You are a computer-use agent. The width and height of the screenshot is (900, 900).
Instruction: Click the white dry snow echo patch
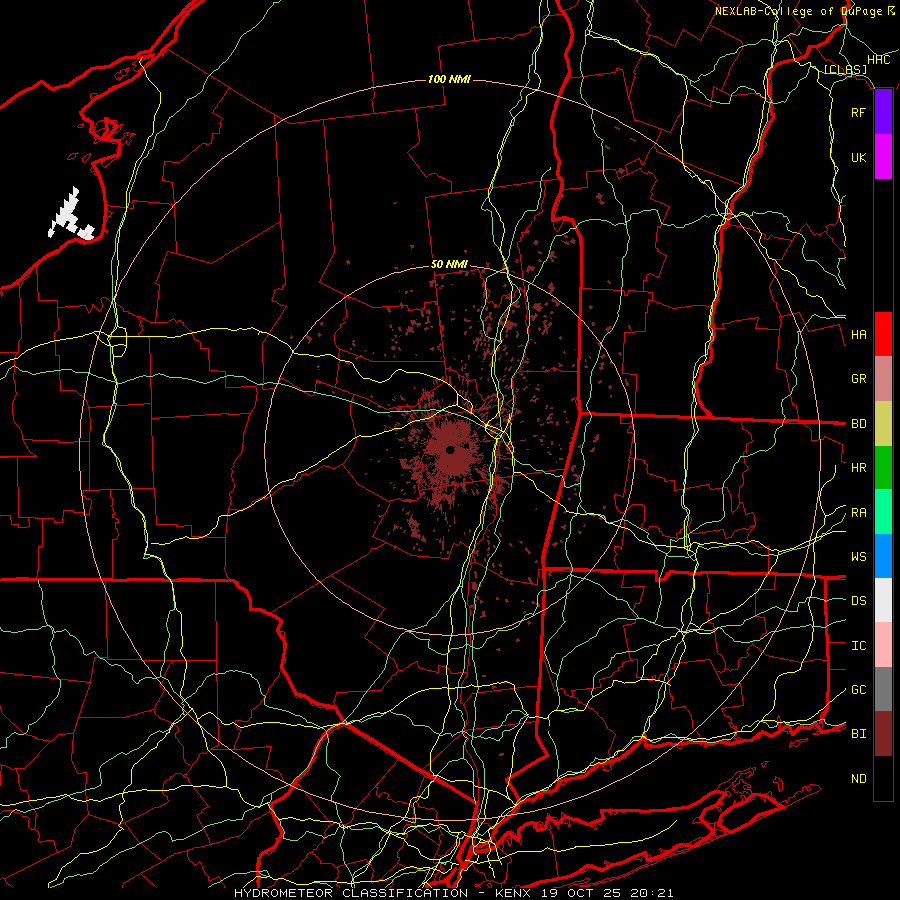69,214
